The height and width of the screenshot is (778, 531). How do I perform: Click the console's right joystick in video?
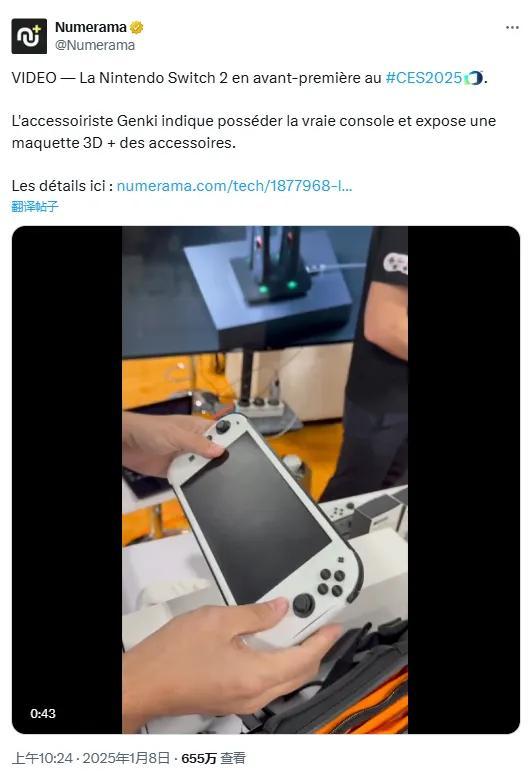pos(303,605)
